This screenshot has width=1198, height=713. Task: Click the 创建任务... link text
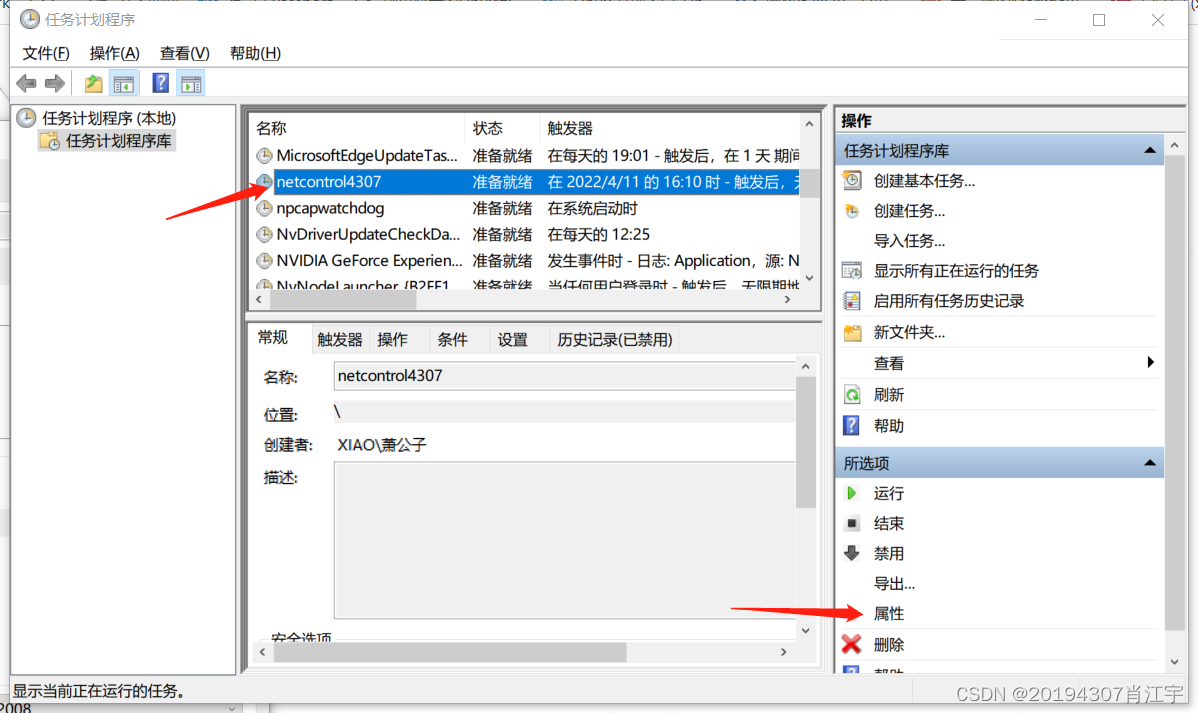coord(909,211)
